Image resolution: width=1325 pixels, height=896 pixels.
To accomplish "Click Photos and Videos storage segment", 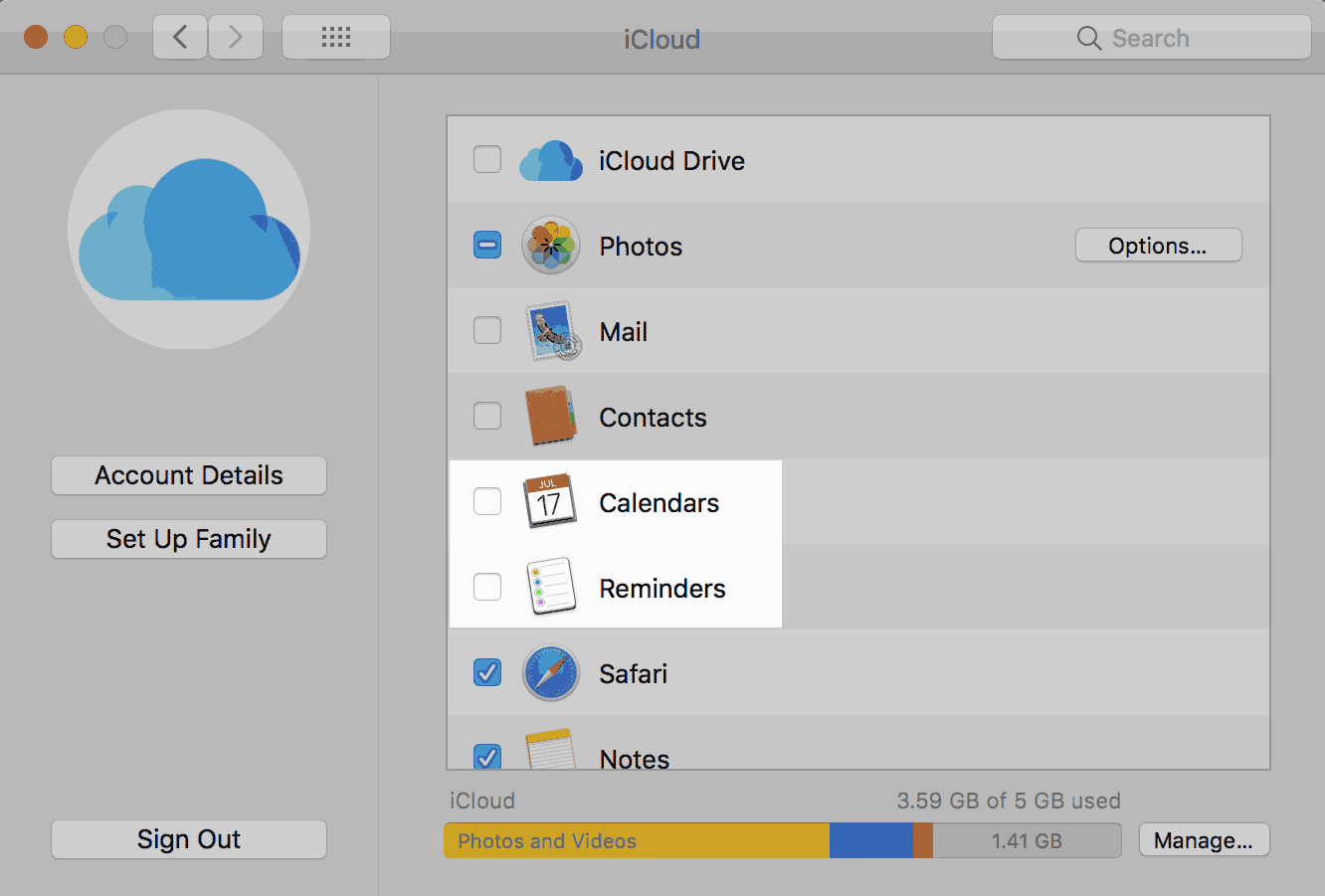I will click(x=637, y=841).
